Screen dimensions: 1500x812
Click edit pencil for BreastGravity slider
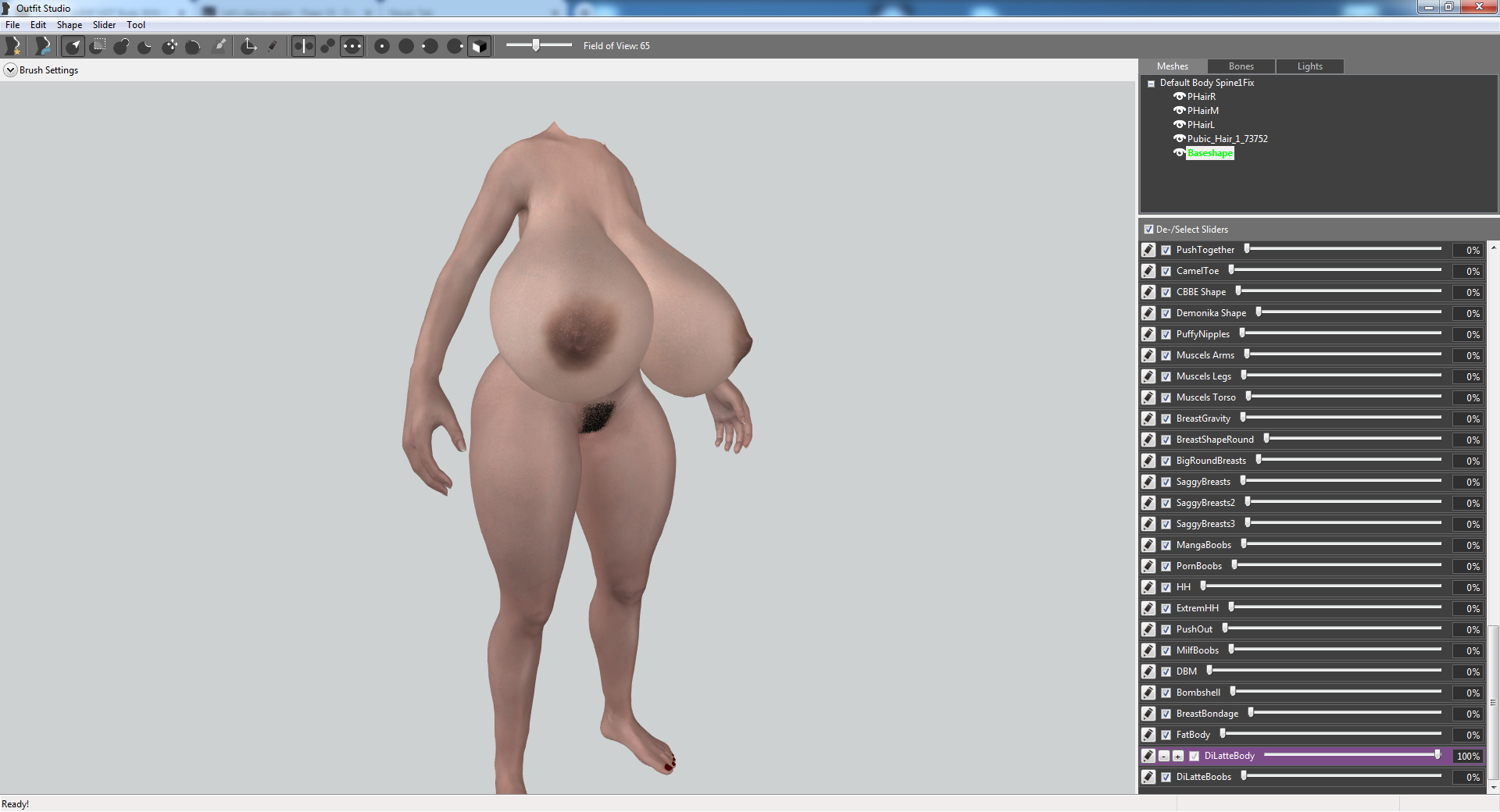pyautogui.click(x=1148, y=418)
